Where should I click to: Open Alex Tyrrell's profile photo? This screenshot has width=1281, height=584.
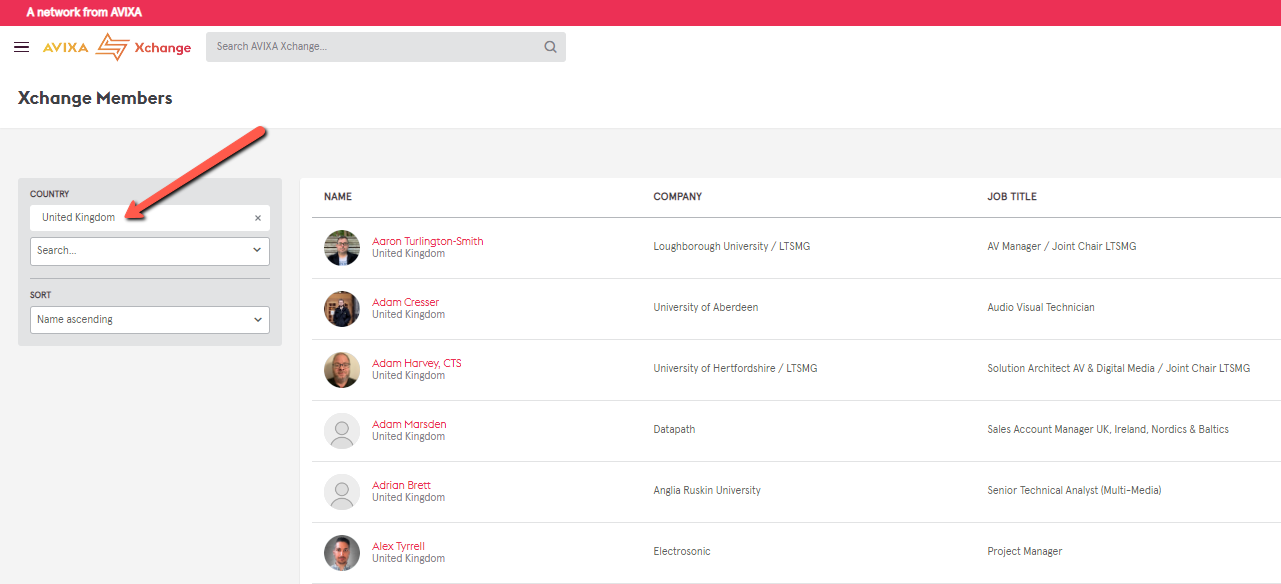coord(342,553)
